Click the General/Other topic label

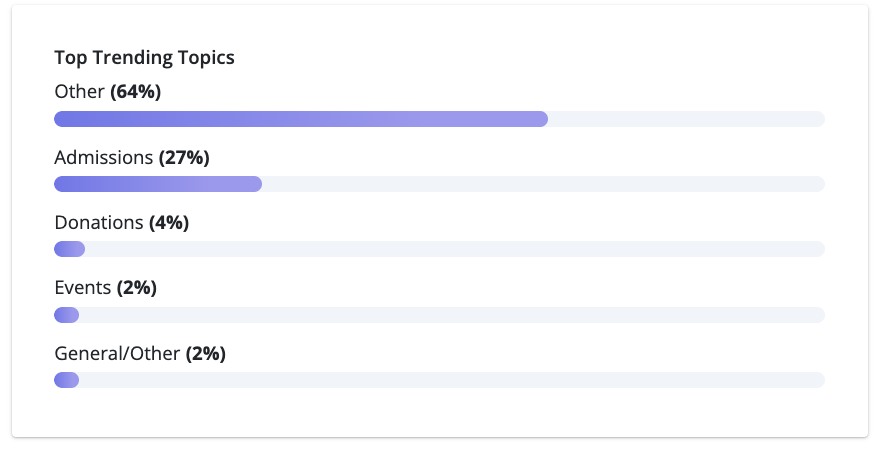pyautogui.click(x=117, y=353)
